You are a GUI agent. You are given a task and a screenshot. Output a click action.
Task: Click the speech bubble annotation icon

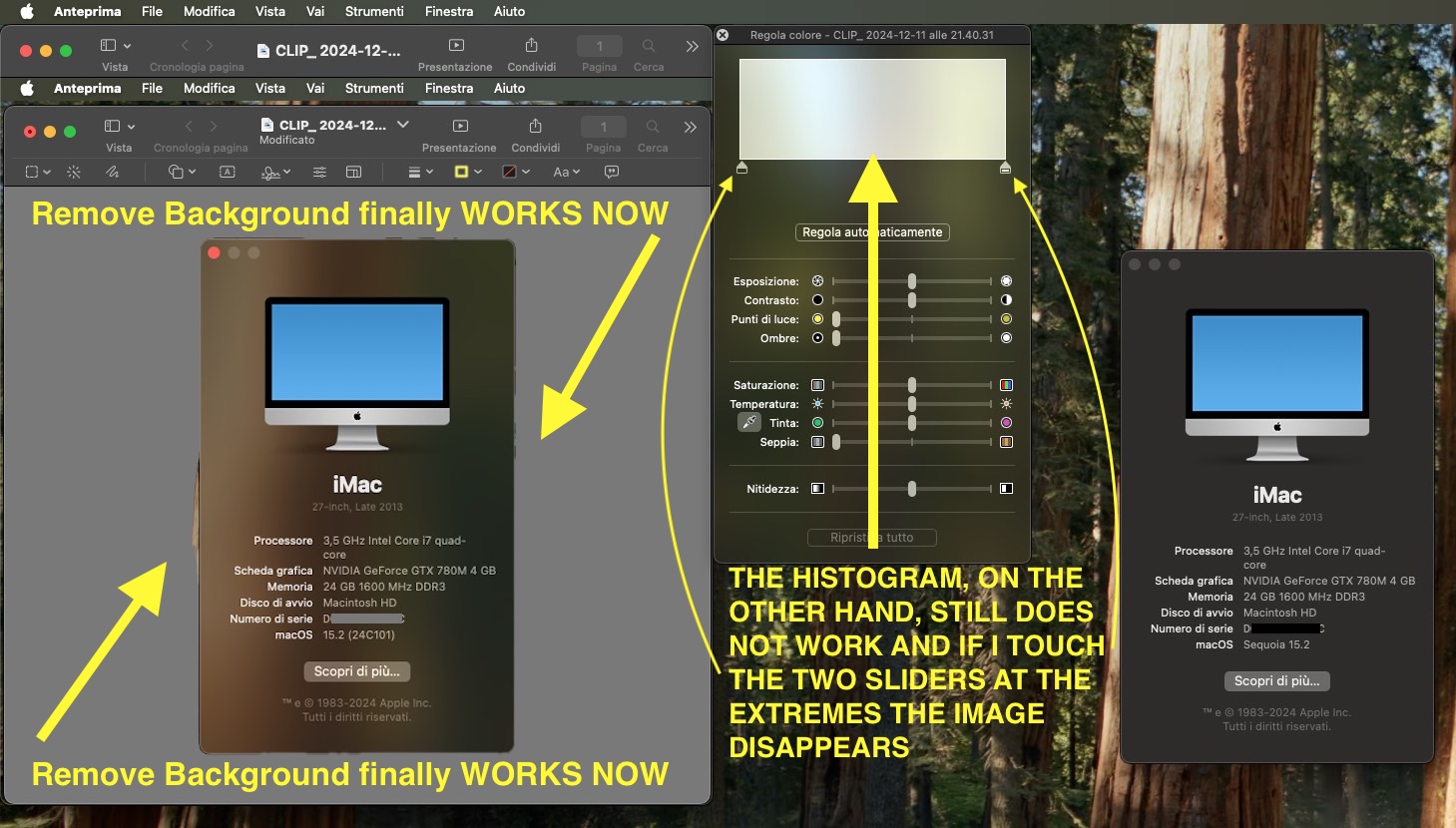612,172
